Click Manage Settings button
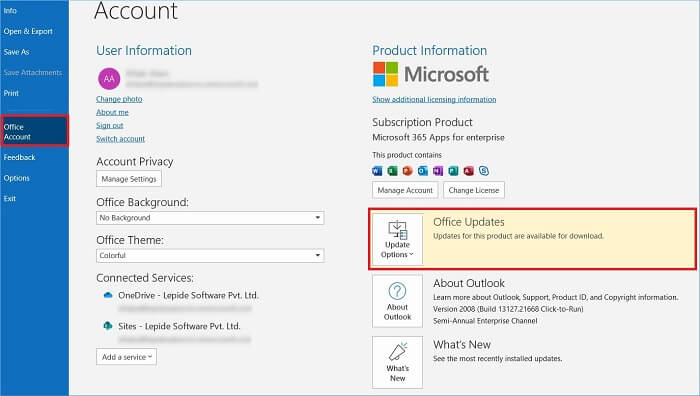 pyautogui.click(x=129, y=179)
